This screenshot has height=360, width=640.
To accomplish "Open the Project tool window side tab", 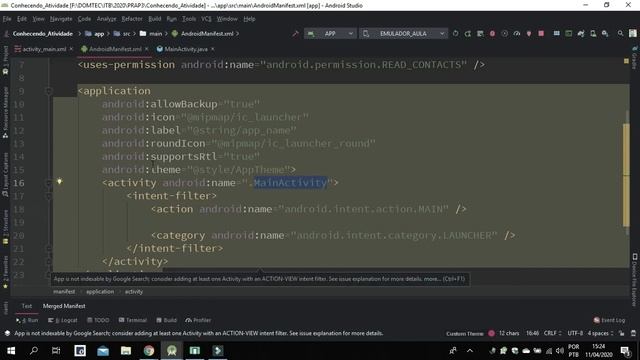I will pos(5,61).
